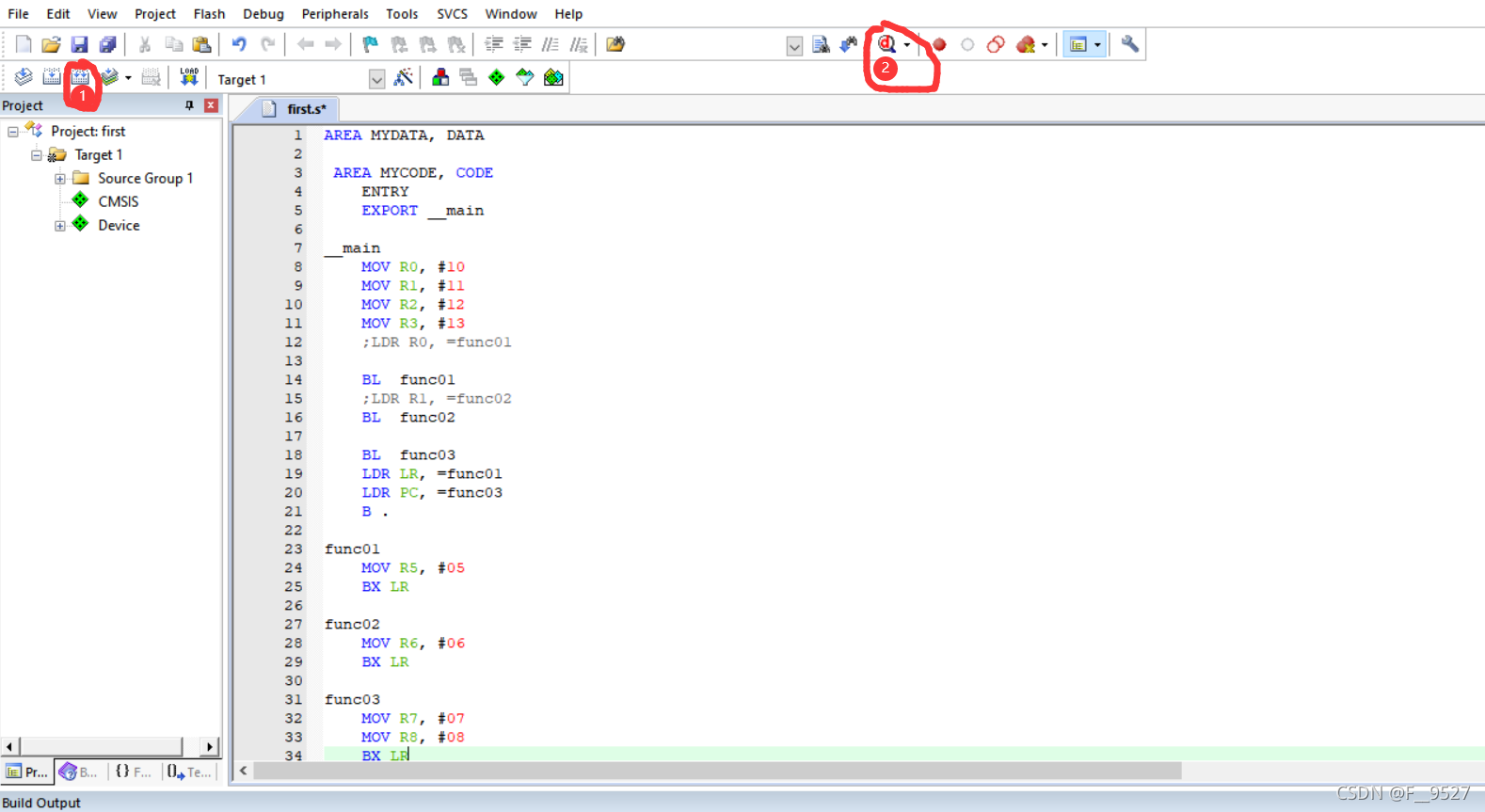Cut the selection with scissors icon
The height and width of the screenshot is (812, 1485).
(x=145, y=44)
